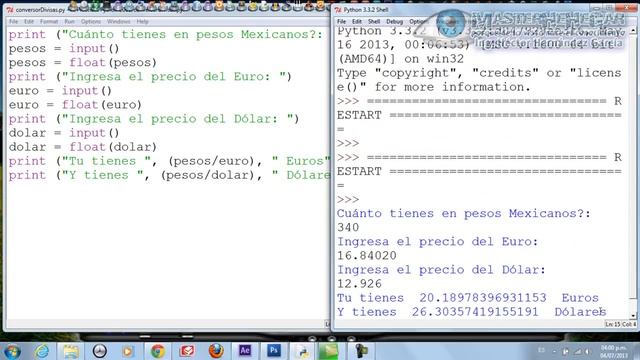Click Shell scrollbar down arrow
Viewport: 640px width, 360px height.
pyautogui.click(x=633, y=316)
